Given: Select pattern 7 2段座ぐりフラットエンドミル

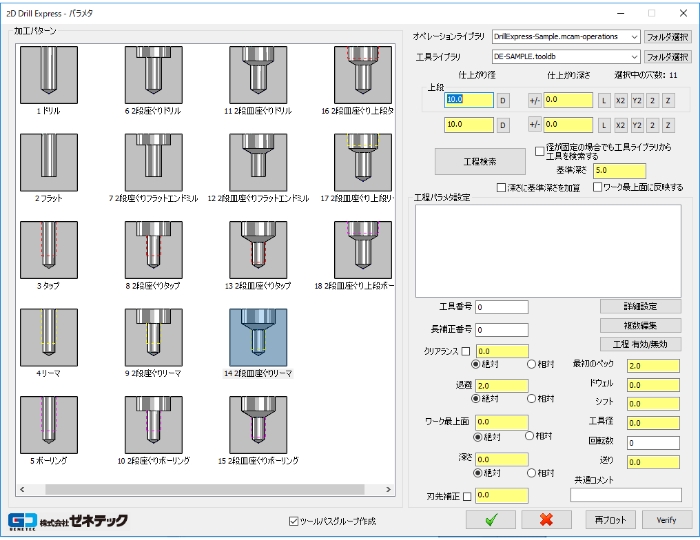Looking at the screenshot, I should tap(154, 162).
